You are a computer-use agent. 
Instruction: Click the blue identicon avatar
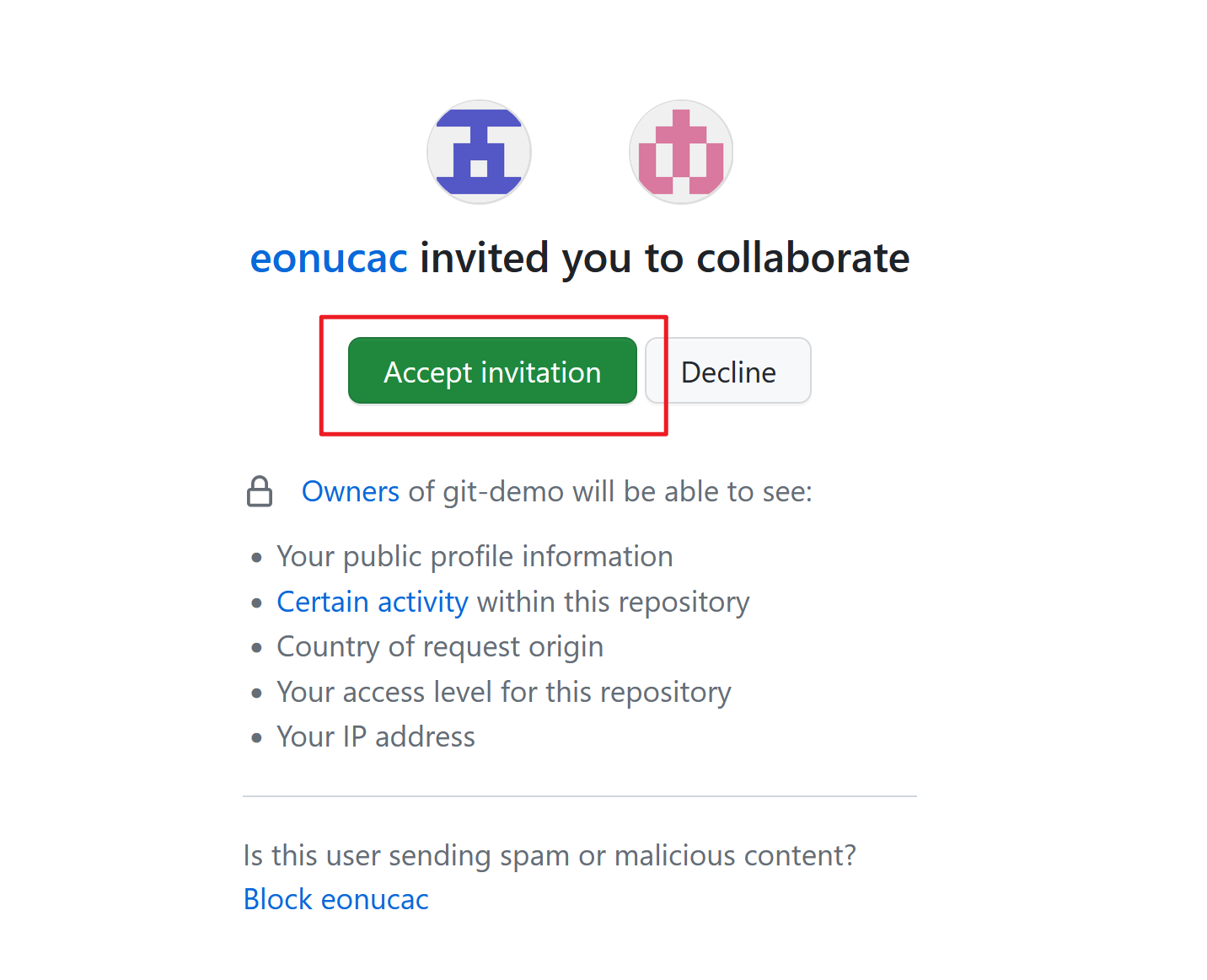tap(479, 153)
